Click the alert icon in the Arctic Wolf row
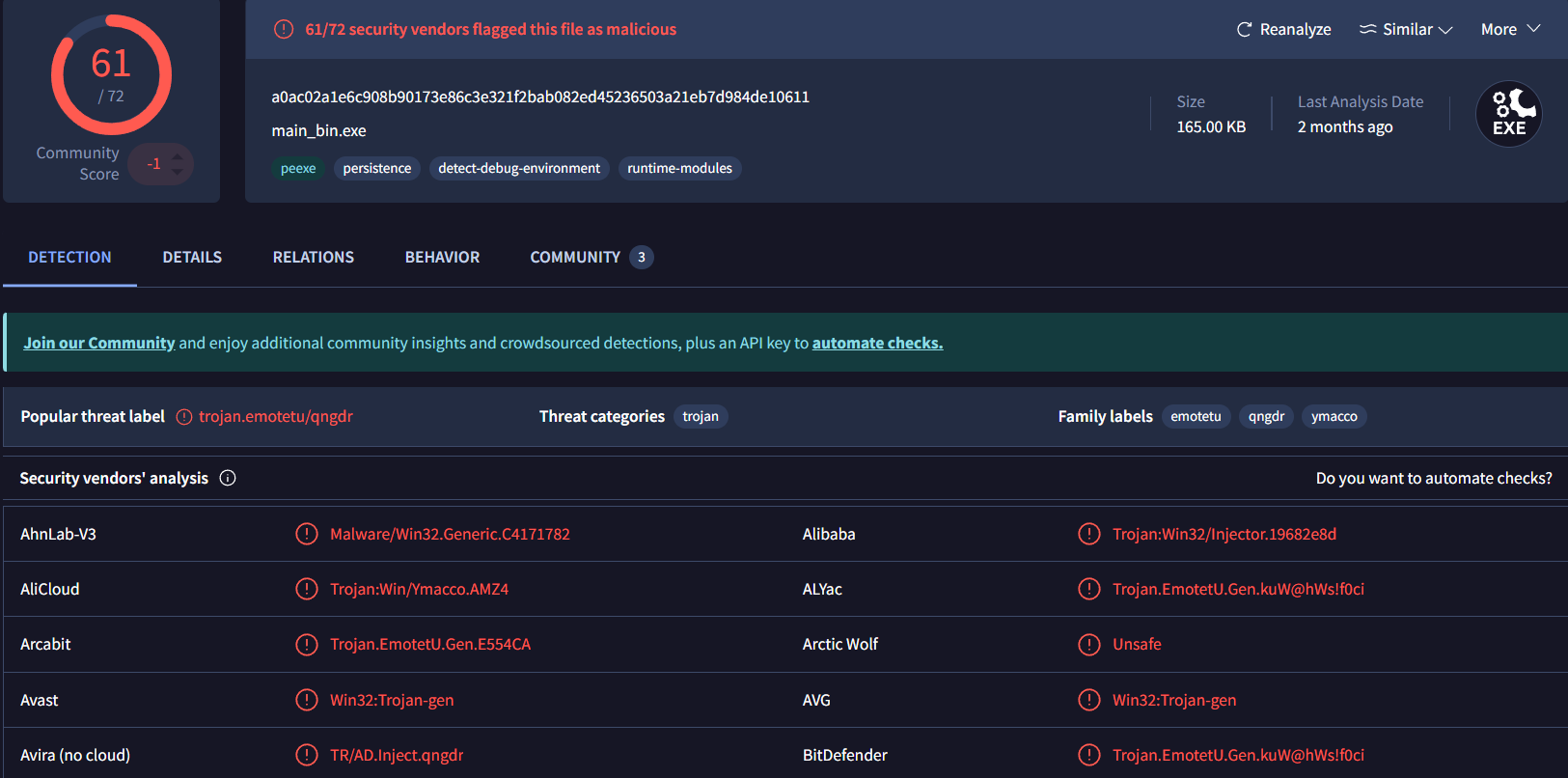This screenshot has width=1568, height=778. [1088, 644]
